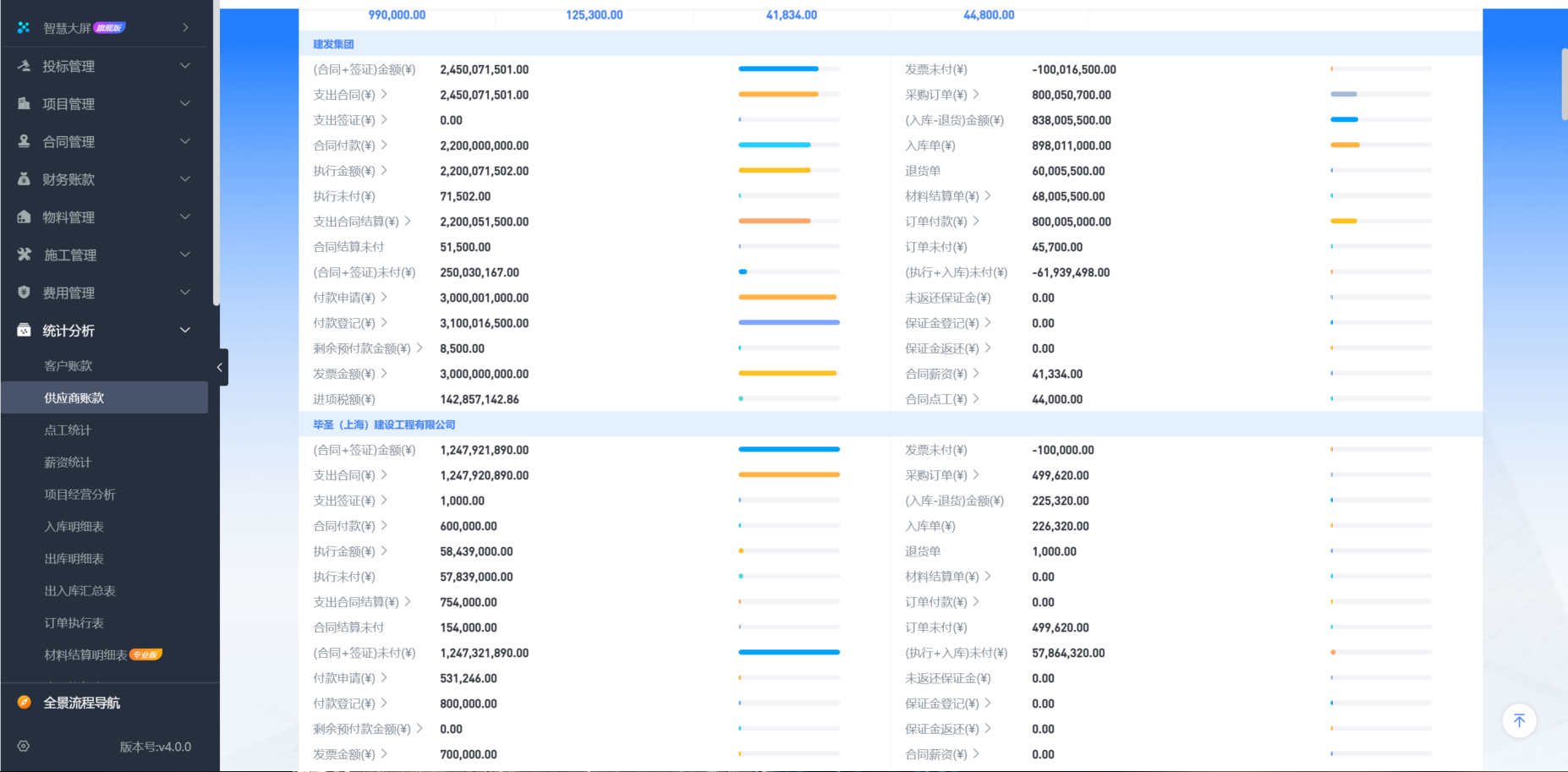Click the page vertical scrollbar
1568x772 pixels.
tap(1564, 85)
